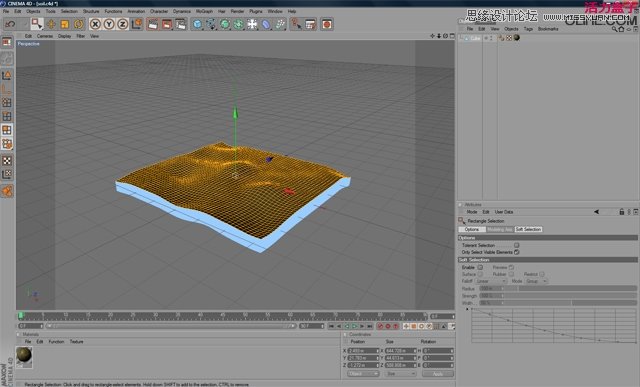Screen dimensions: 640x387
Task: Click the checkered texture mode icon
Action: [x=7, y=160]
